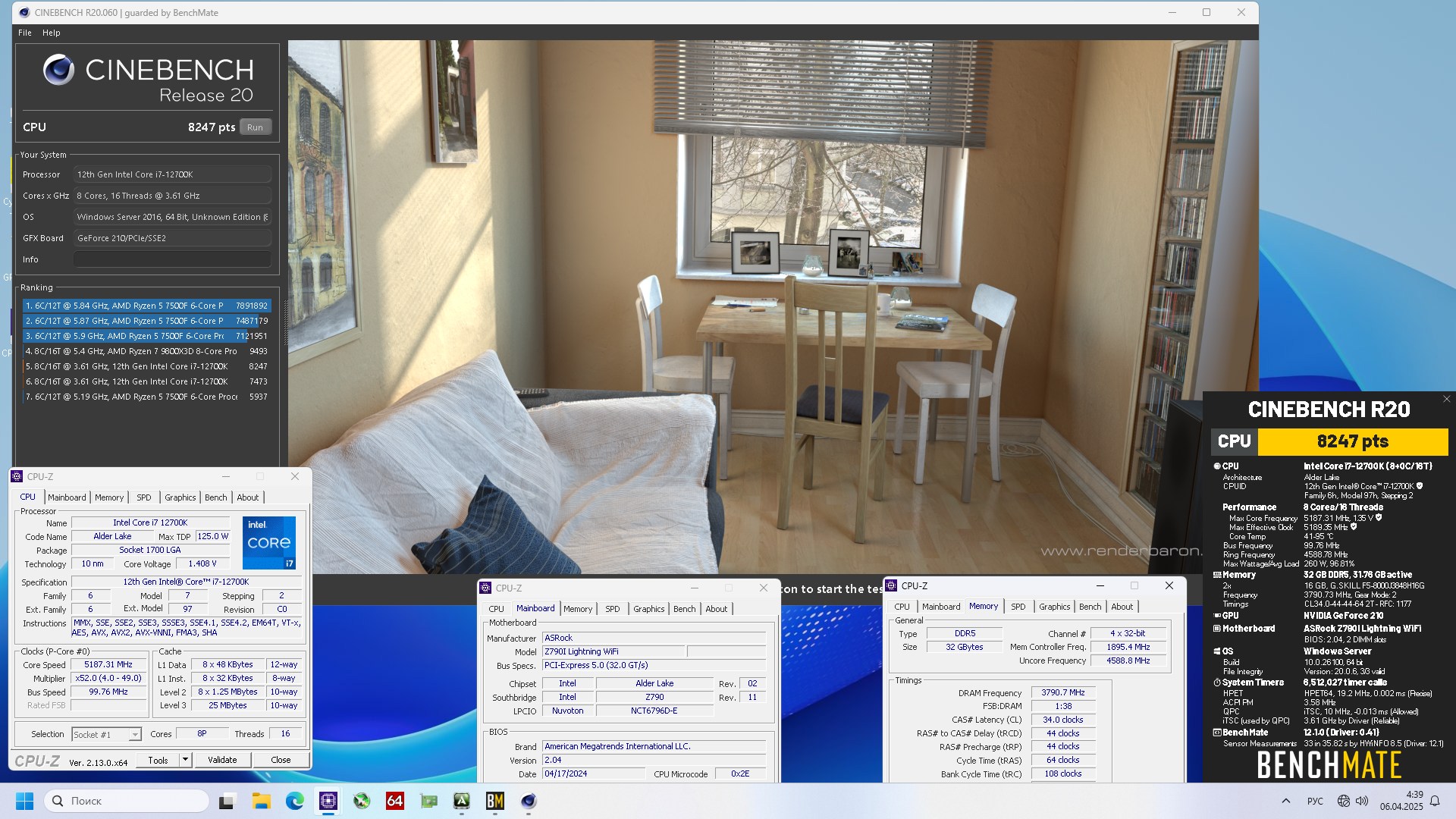Viewport: 1456px width, 819px height.
Task: Click the Motherboard section icon in BenchMate panel
Action: coord(1217,629)
